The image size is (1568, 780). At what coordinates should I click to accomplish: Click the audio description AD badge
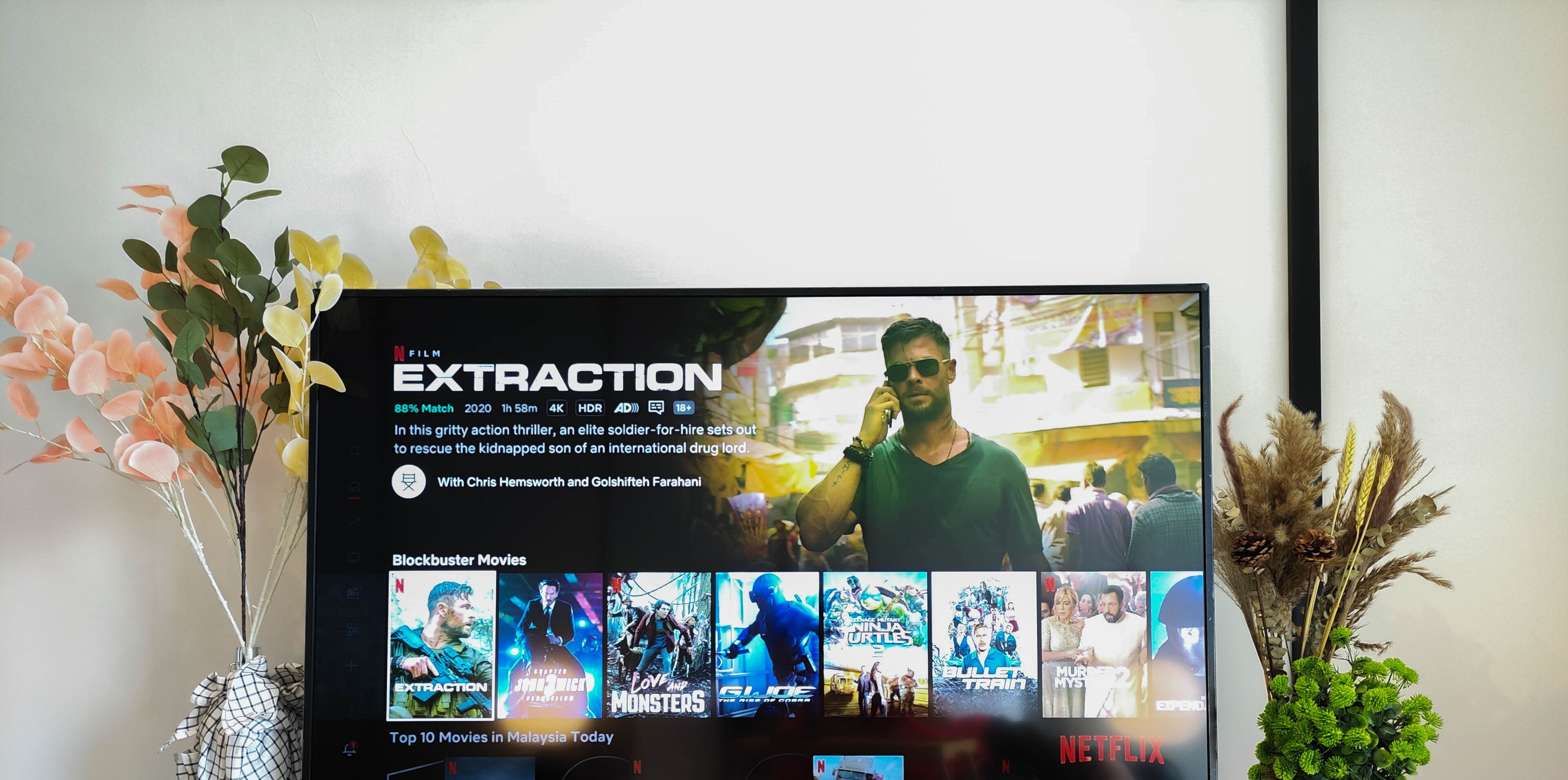626,408
